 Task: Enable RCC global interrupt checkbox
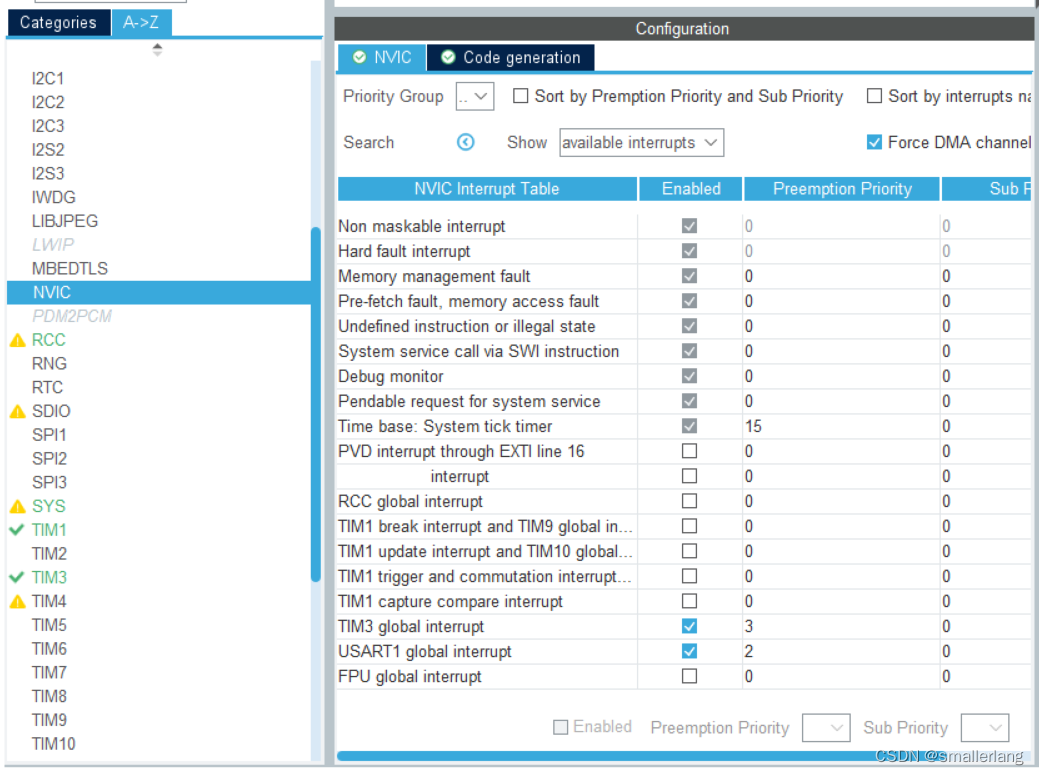point(690,501)
